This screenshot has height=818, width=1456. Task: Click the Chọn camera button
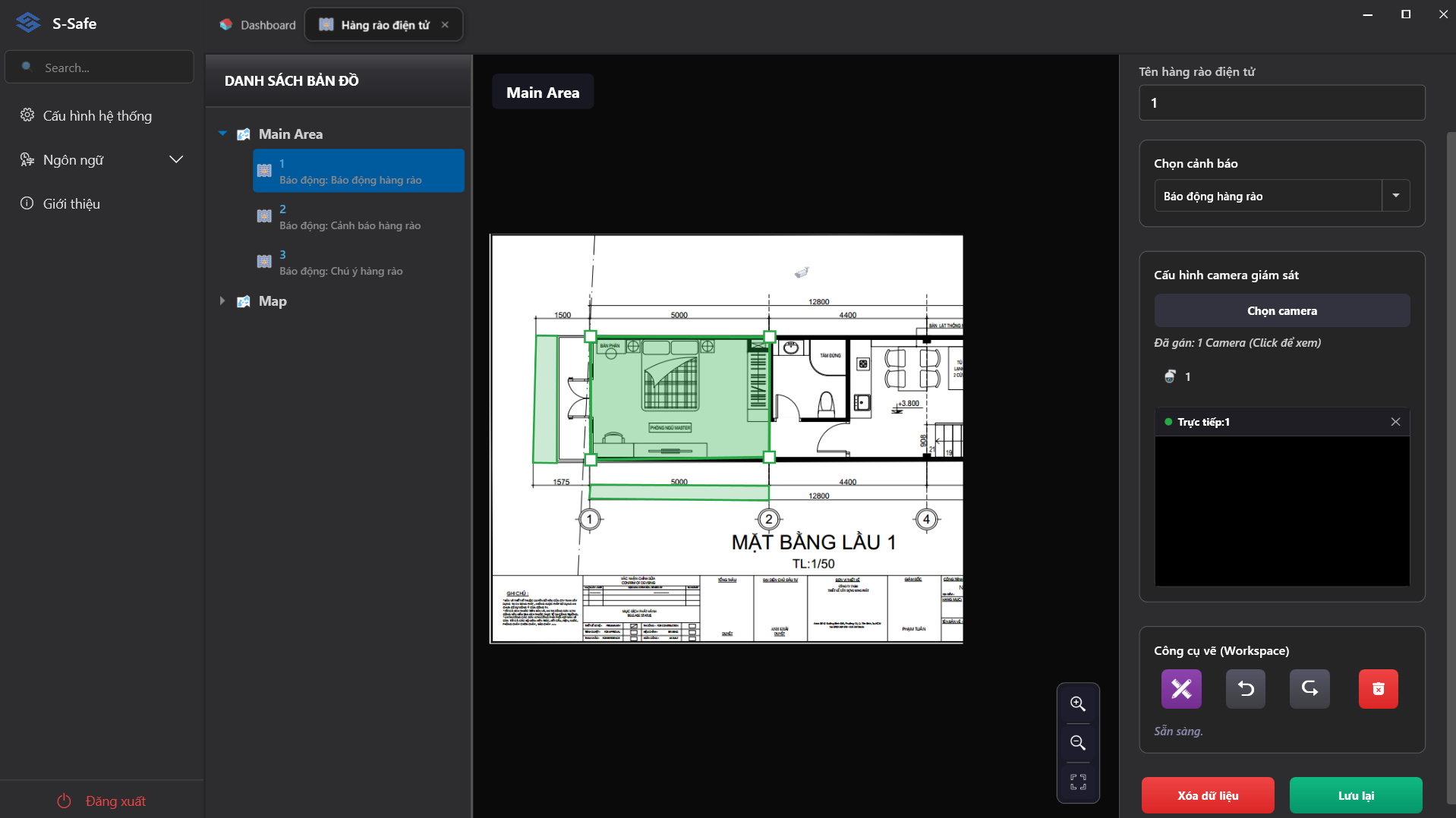[x=1282, y=311]
